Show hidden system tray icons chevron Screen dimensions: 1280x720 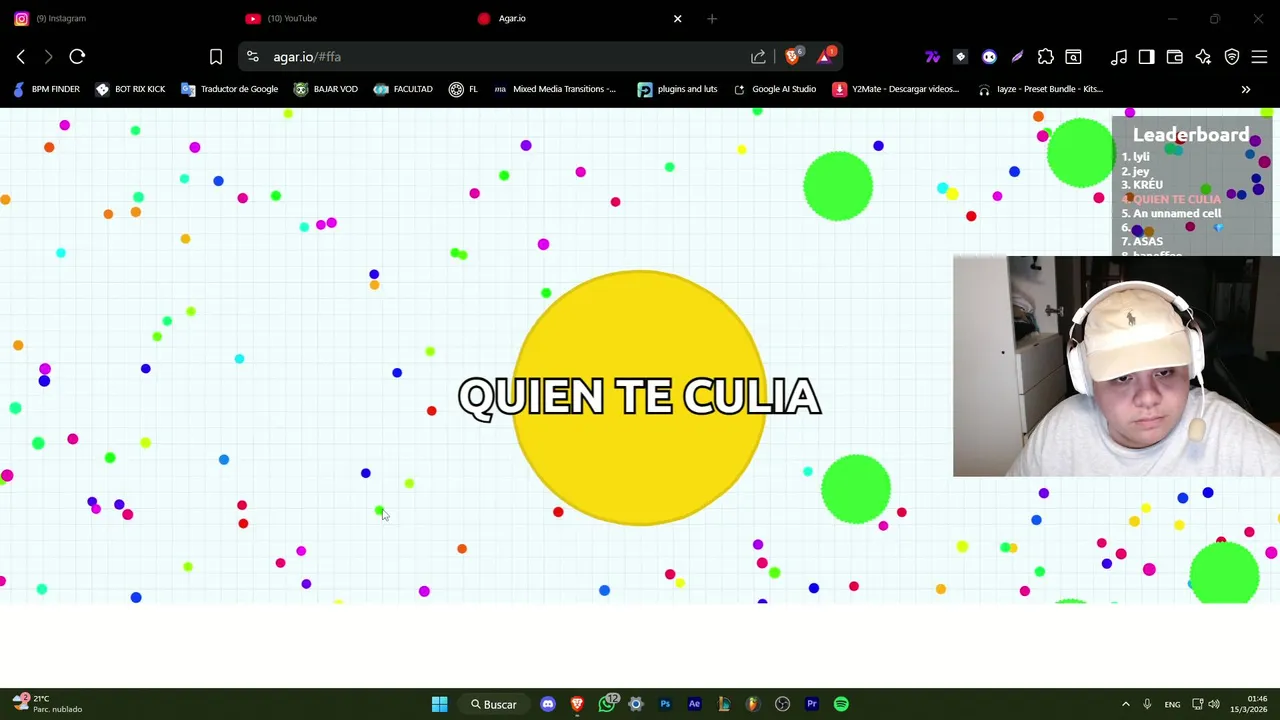1125,704
